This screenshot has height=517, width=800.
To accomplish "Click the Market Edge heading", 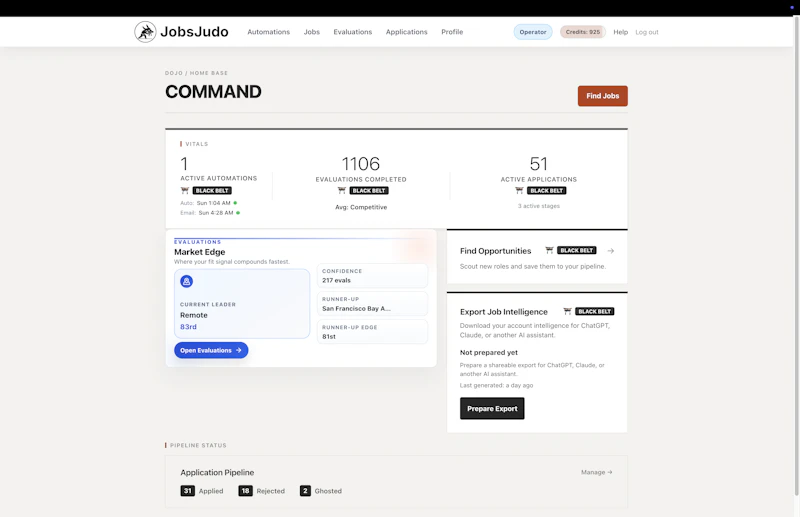I will tap(199, 252).
